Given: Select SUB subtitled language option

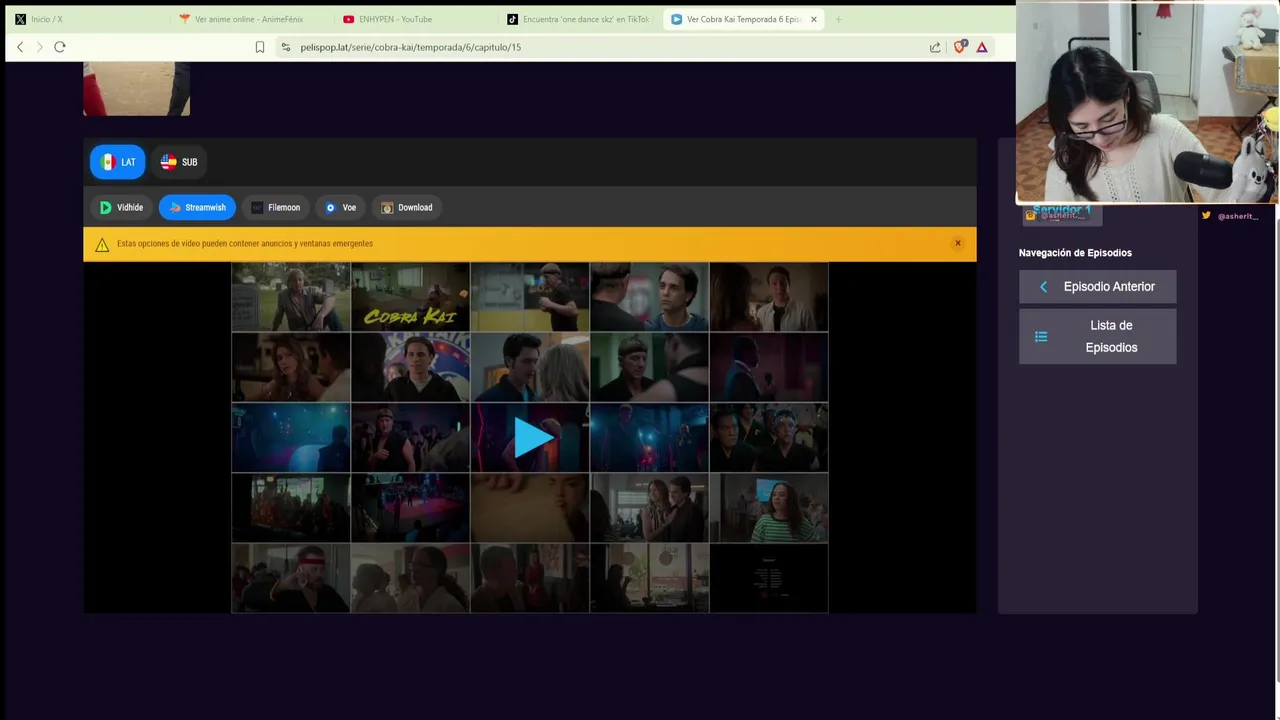Looking at the screenshot, I should (x=179, y=162).
